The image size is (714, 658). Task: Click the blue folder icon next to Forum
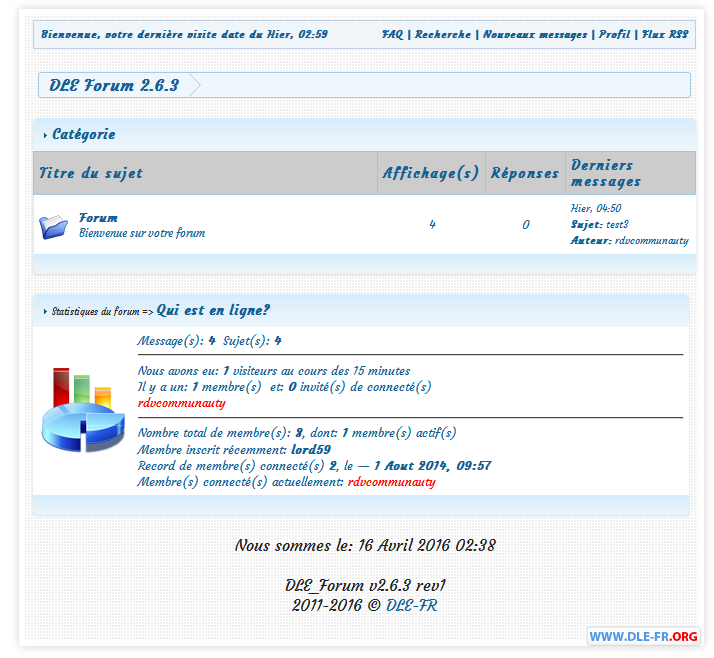(x=53, y=226)
